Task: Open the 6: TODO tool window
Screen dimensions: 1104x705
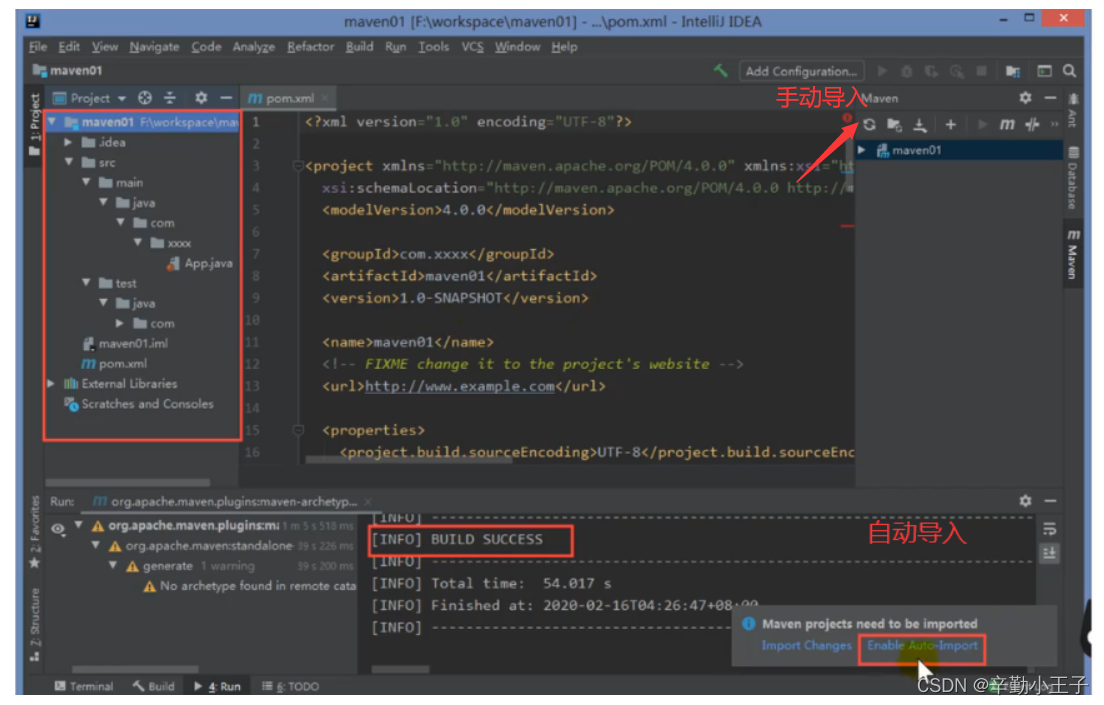Action: 291,686
